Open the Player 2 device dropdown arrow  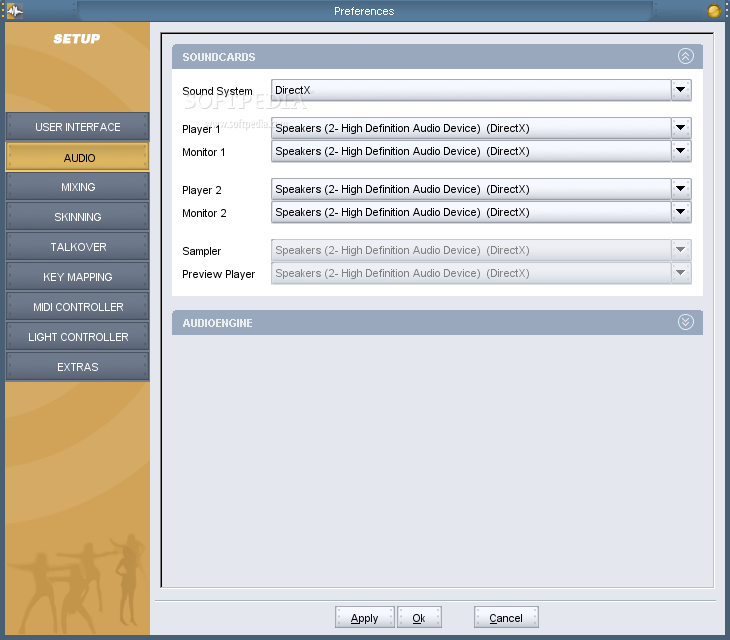pyautogui.click(x=681, y=189)
